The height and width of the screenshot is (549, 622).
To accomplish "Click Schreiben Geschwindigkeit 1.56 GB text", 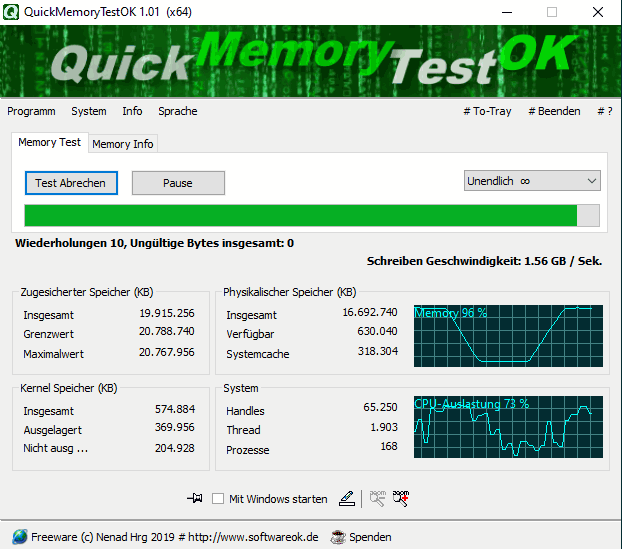I will pyautogui.click(x=484, y=261).
